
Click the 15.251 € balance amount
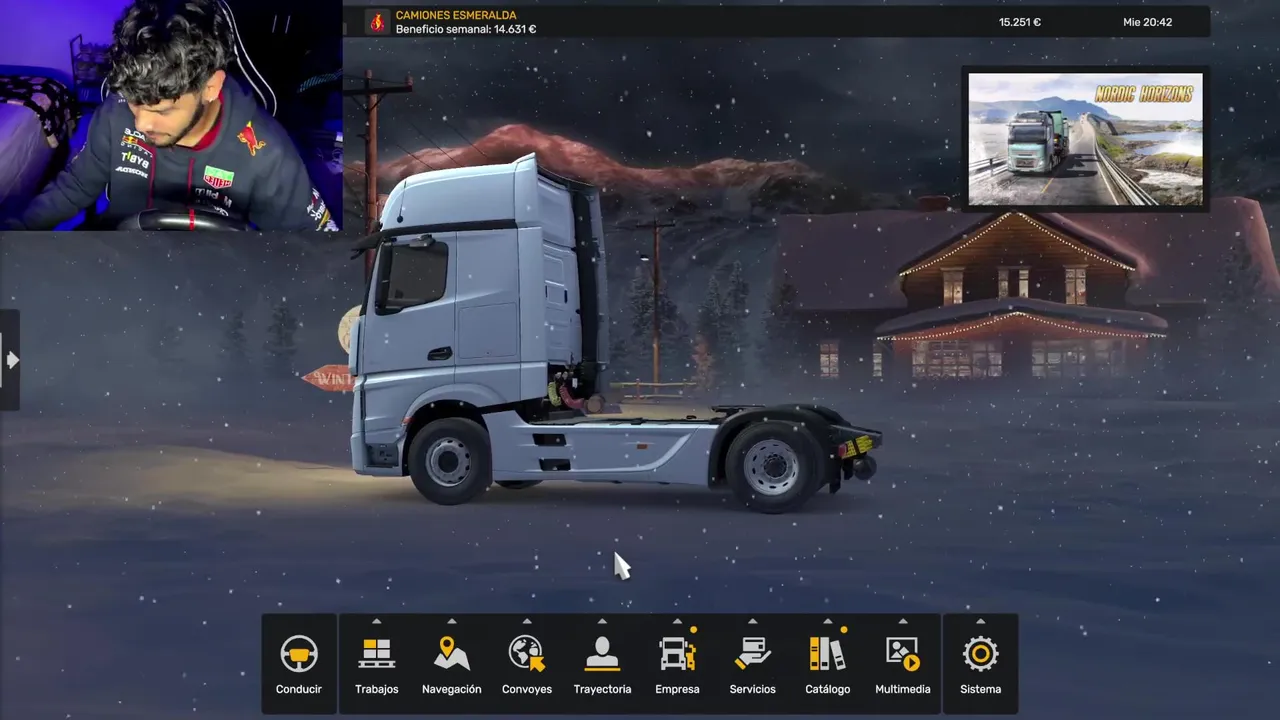click(1020, 22)
